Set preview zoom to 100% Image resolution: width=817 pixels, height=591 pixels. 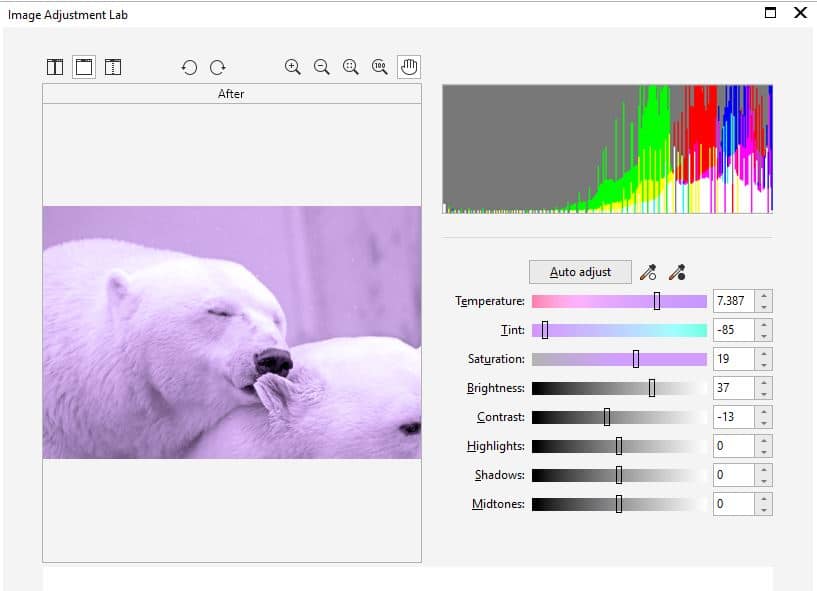coord(380,67)
